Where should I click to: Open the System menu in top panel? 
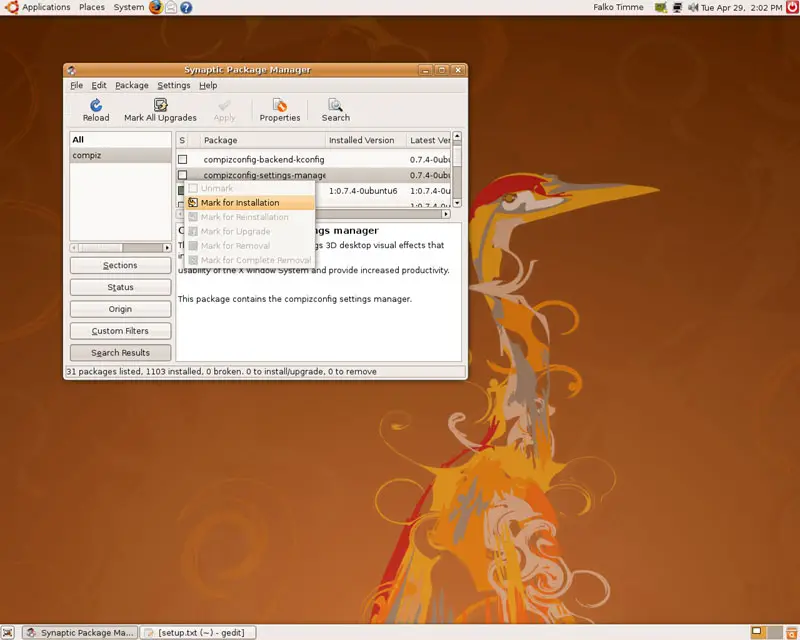click(129, 7)
